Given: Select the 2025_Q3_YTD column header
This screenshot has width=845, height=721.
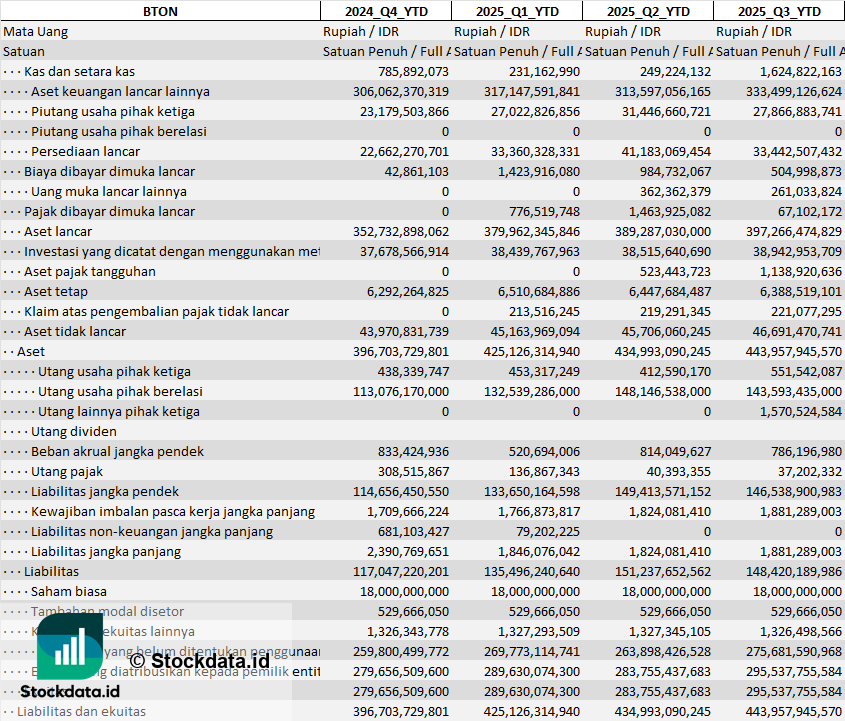Looking at the screenshot, I should tap(779, 11).
